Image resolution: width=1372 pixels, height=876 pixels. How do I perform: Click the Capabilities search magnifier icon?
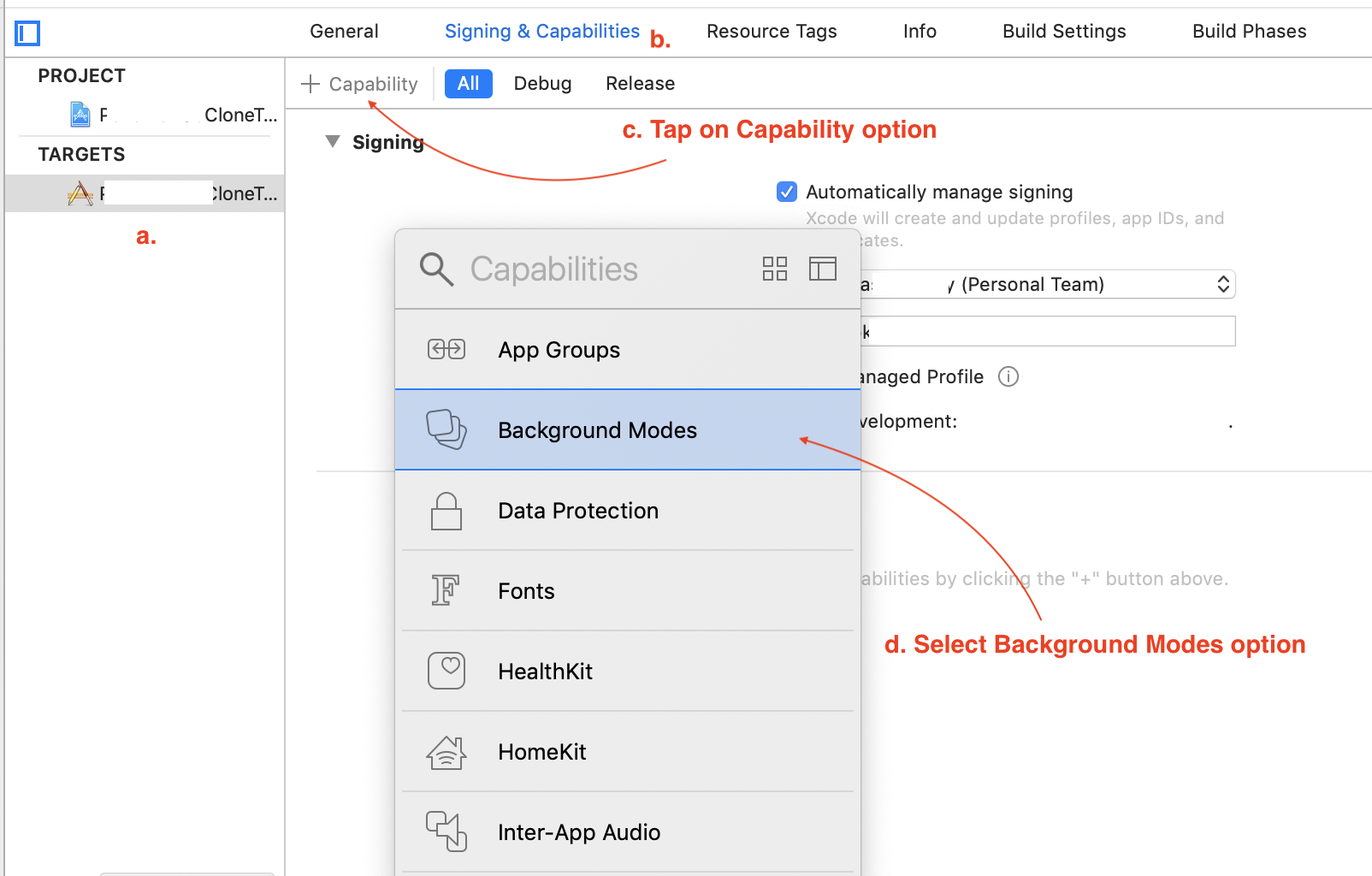click(436, 269)
